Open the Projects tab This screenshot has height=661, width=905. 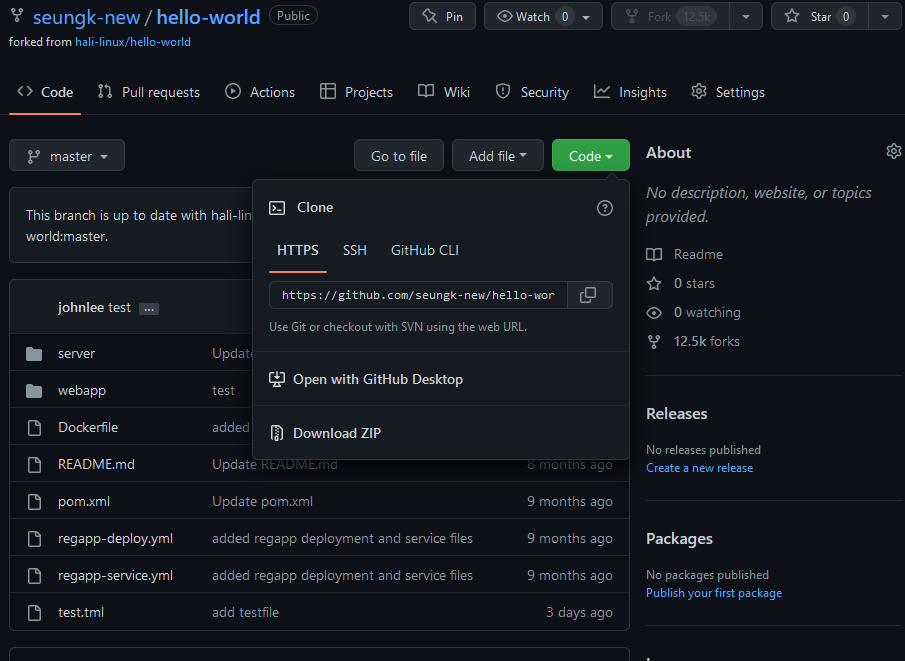(356, 92)
